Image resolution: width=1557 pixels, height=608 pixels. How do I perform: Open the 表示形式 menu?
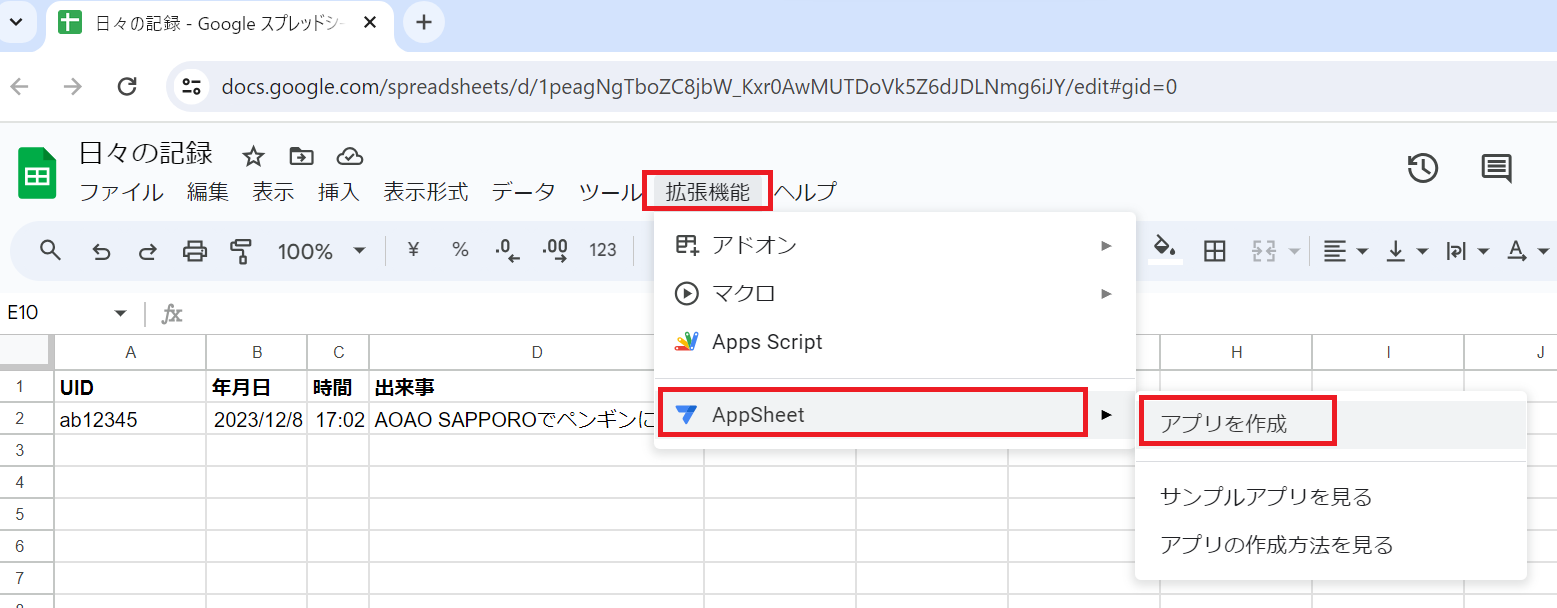click(426, 192)
